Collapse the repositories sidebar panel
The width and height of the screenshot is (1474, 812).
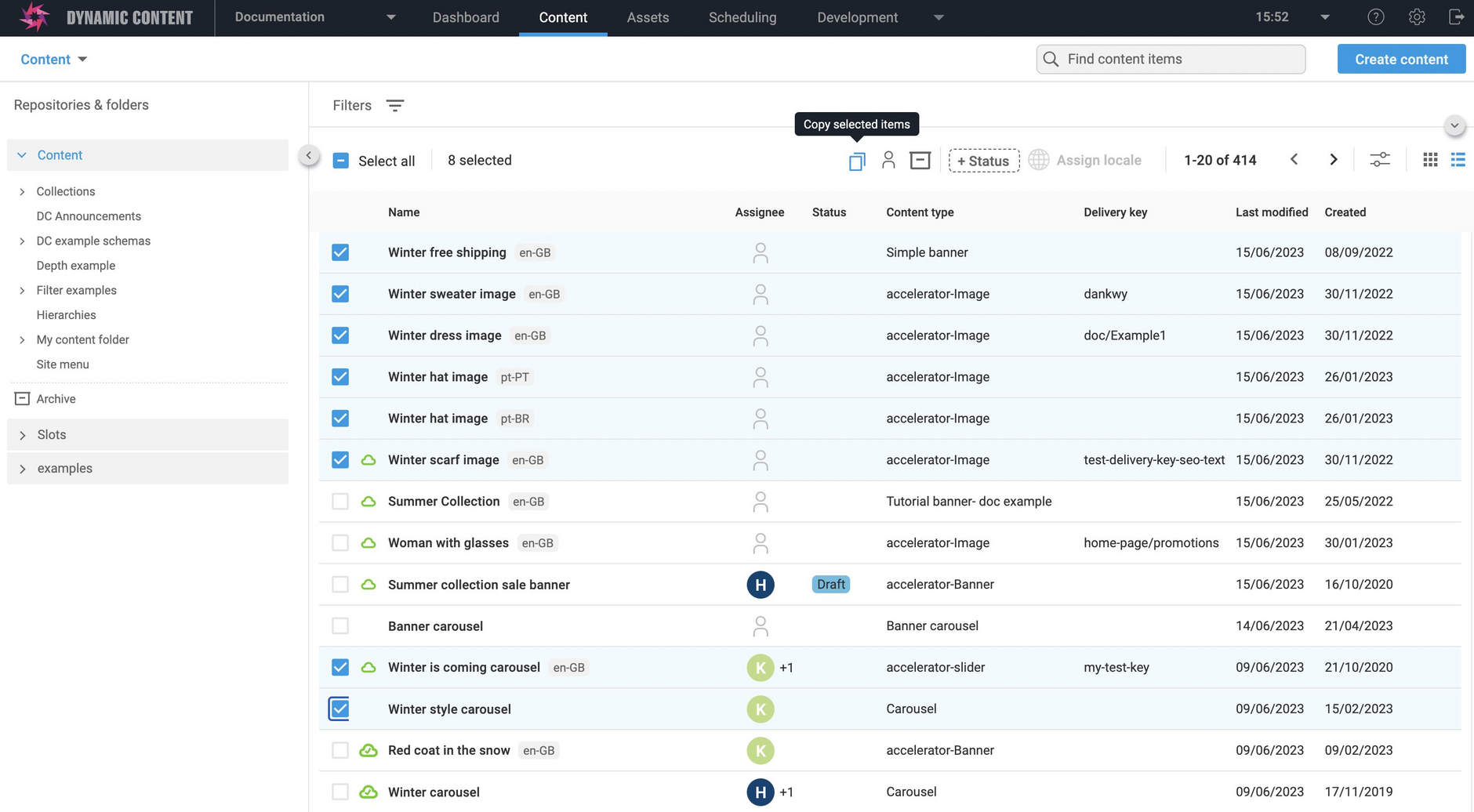(309, 155)
